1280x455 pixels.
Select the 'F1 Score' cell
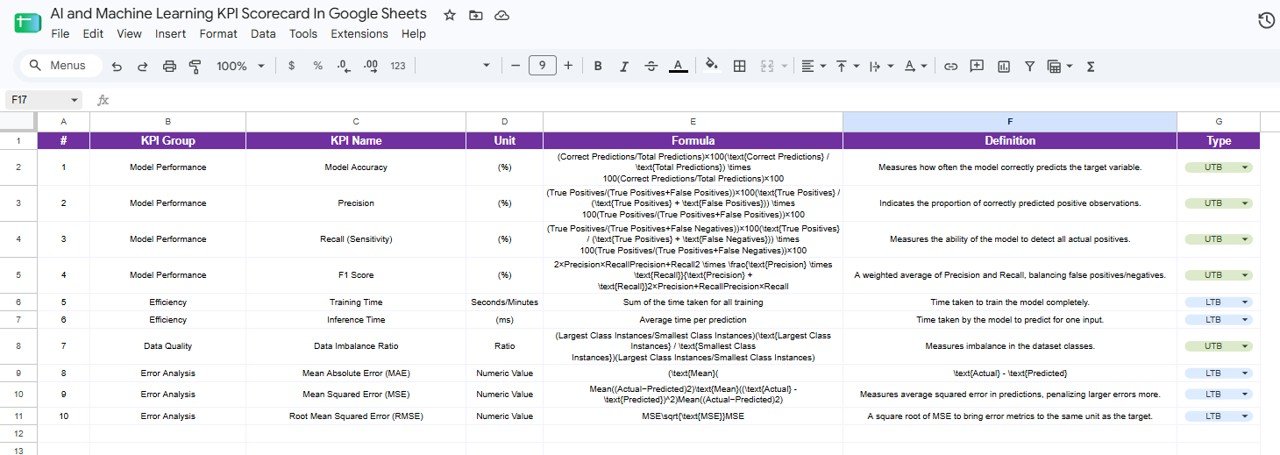355,275
